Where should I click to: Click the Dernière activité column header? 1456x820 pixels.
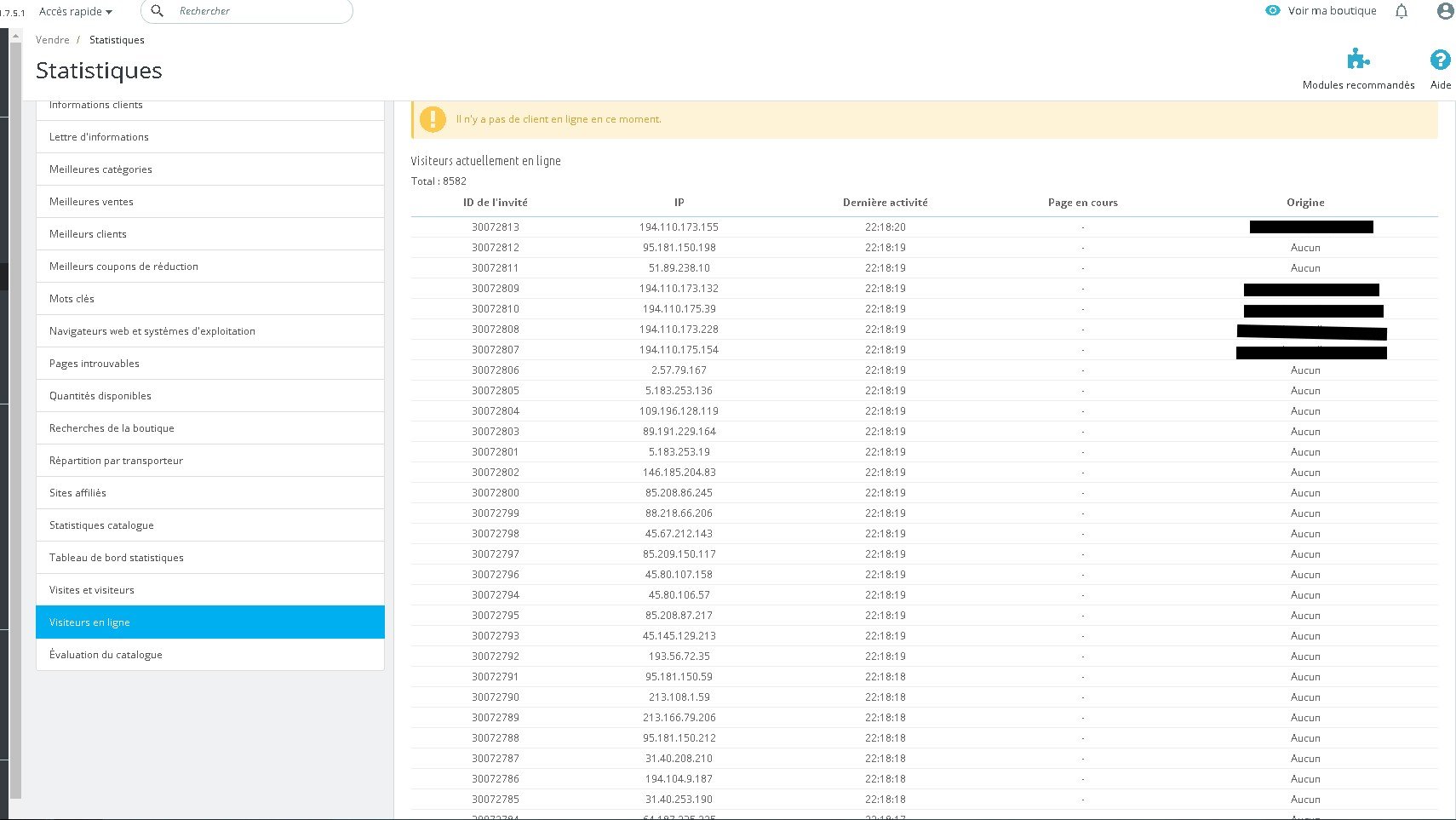886,203
